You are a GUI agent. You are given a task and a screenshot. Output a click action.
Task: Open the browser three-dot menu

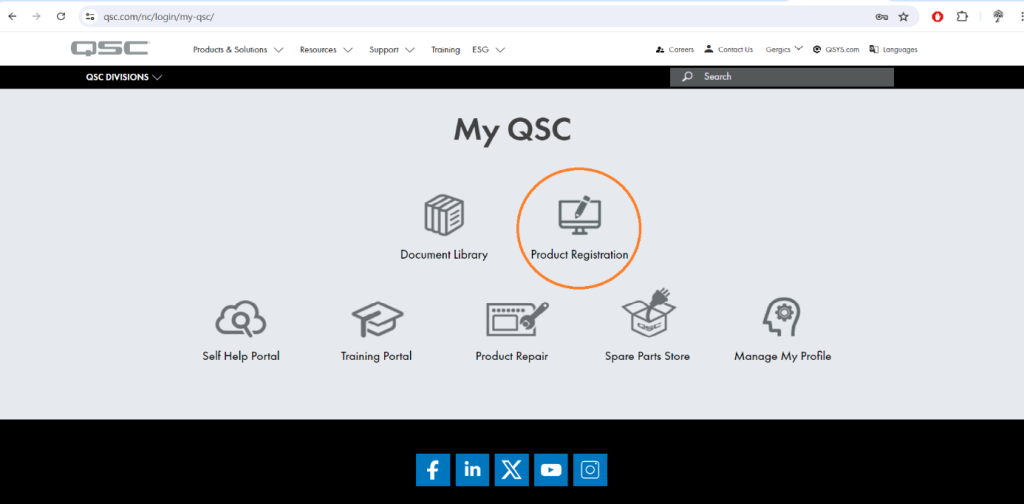[1020, 17]
